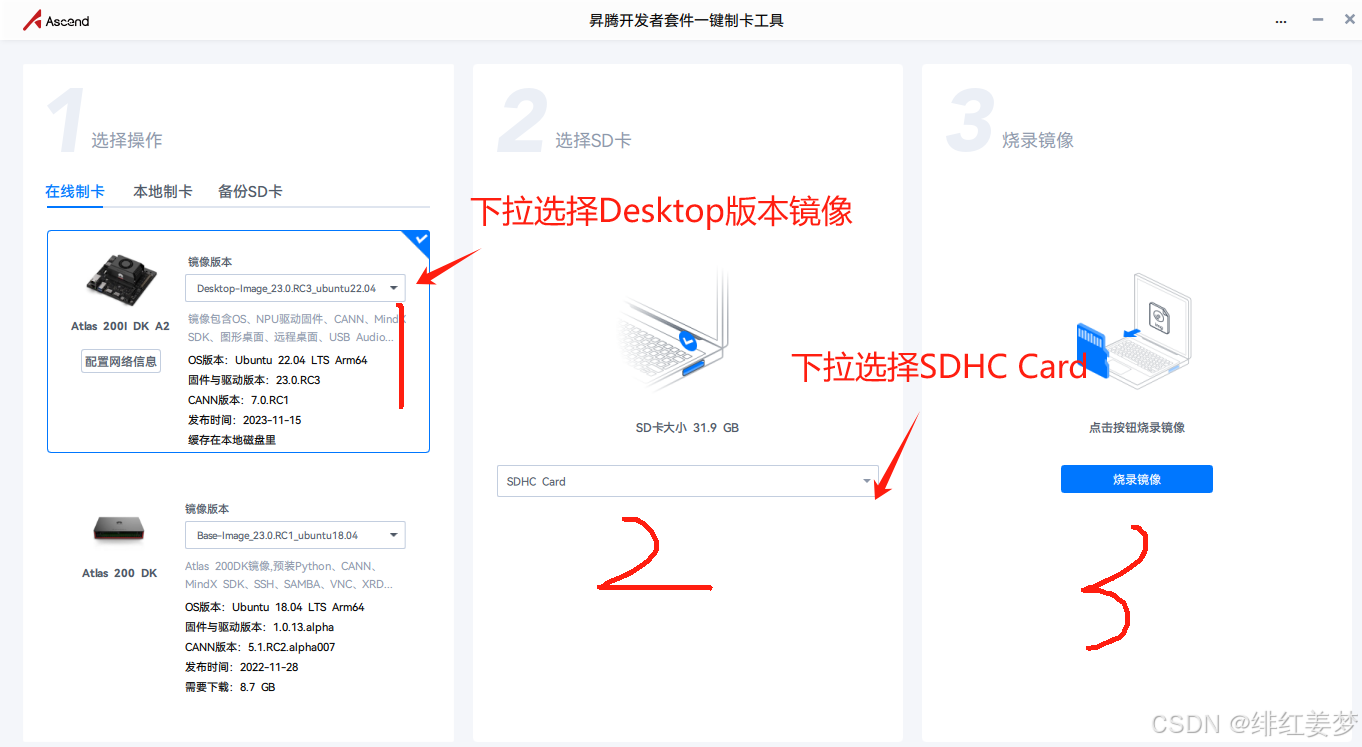The image size is (1362, 747).
Task: Click '发布时间: 2023-11-15' text
Action: 245,420
